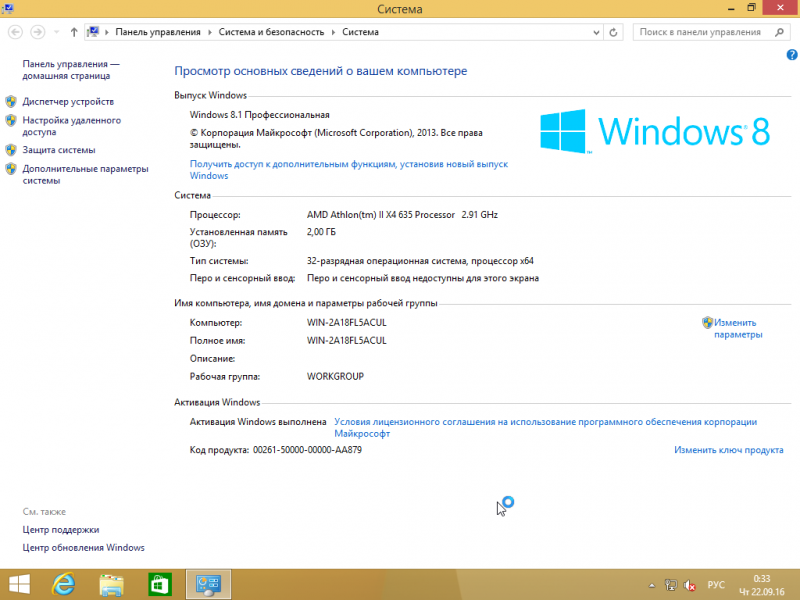Select text 32-разрядная операционная система
800x600 pixels.
387,261
